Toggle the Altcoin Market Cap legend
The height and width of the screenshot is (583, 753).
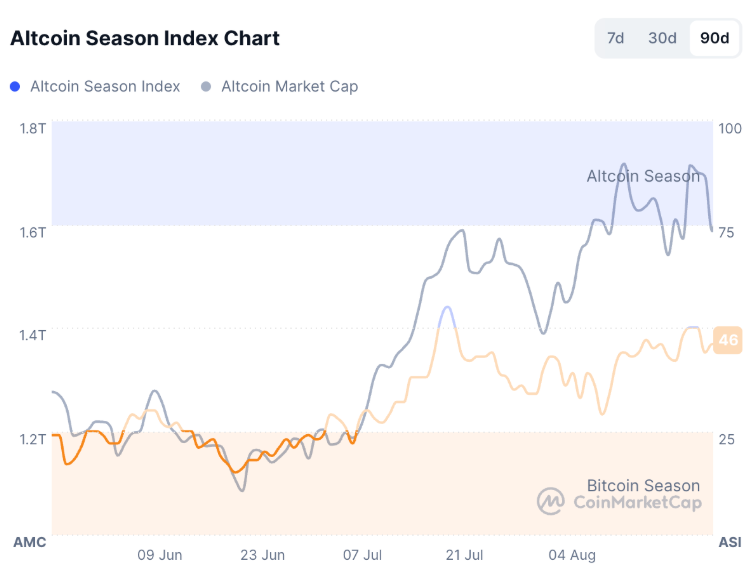pos(289,86)
